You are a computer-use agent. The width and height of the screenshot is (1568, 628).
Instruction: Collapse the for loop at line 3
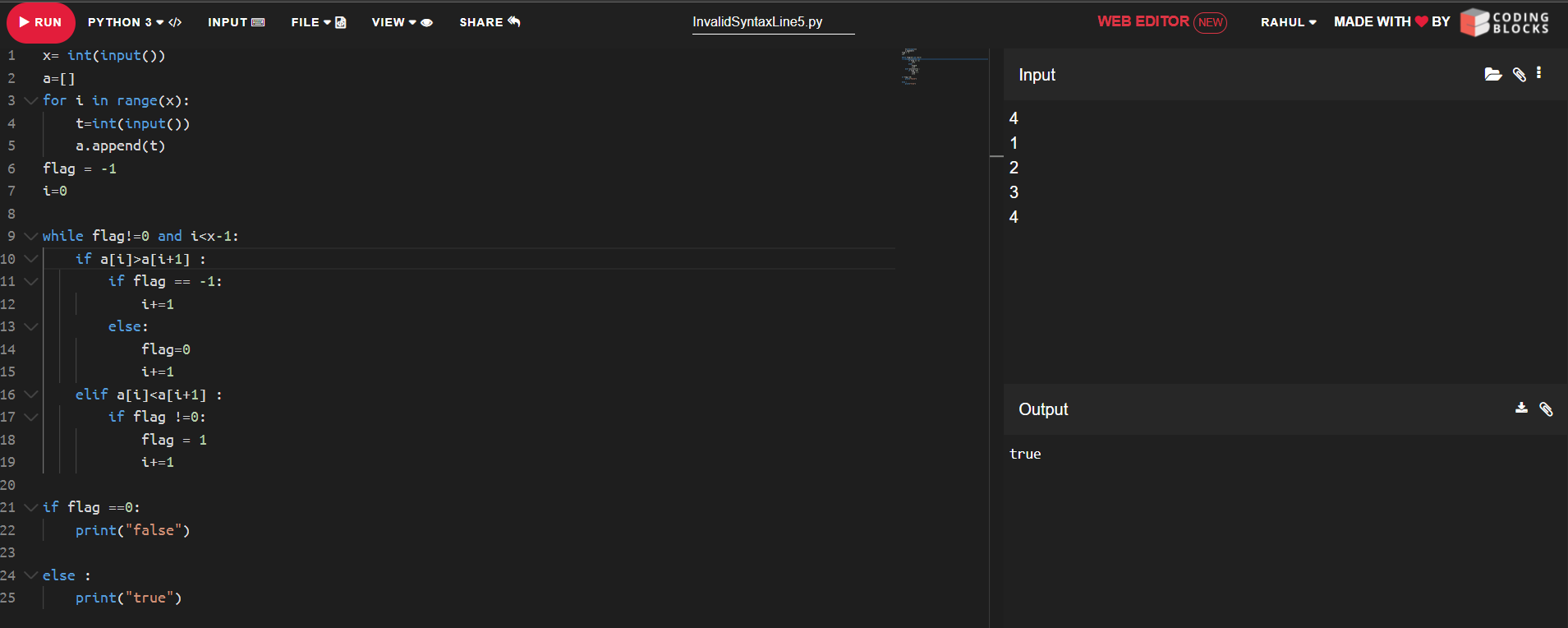(31, 100)
